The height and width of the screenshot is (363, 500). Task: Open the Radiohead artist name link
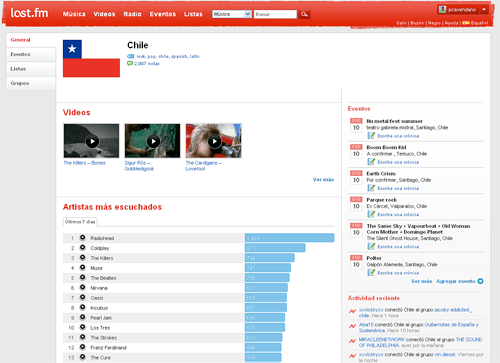tap(102, 238)
